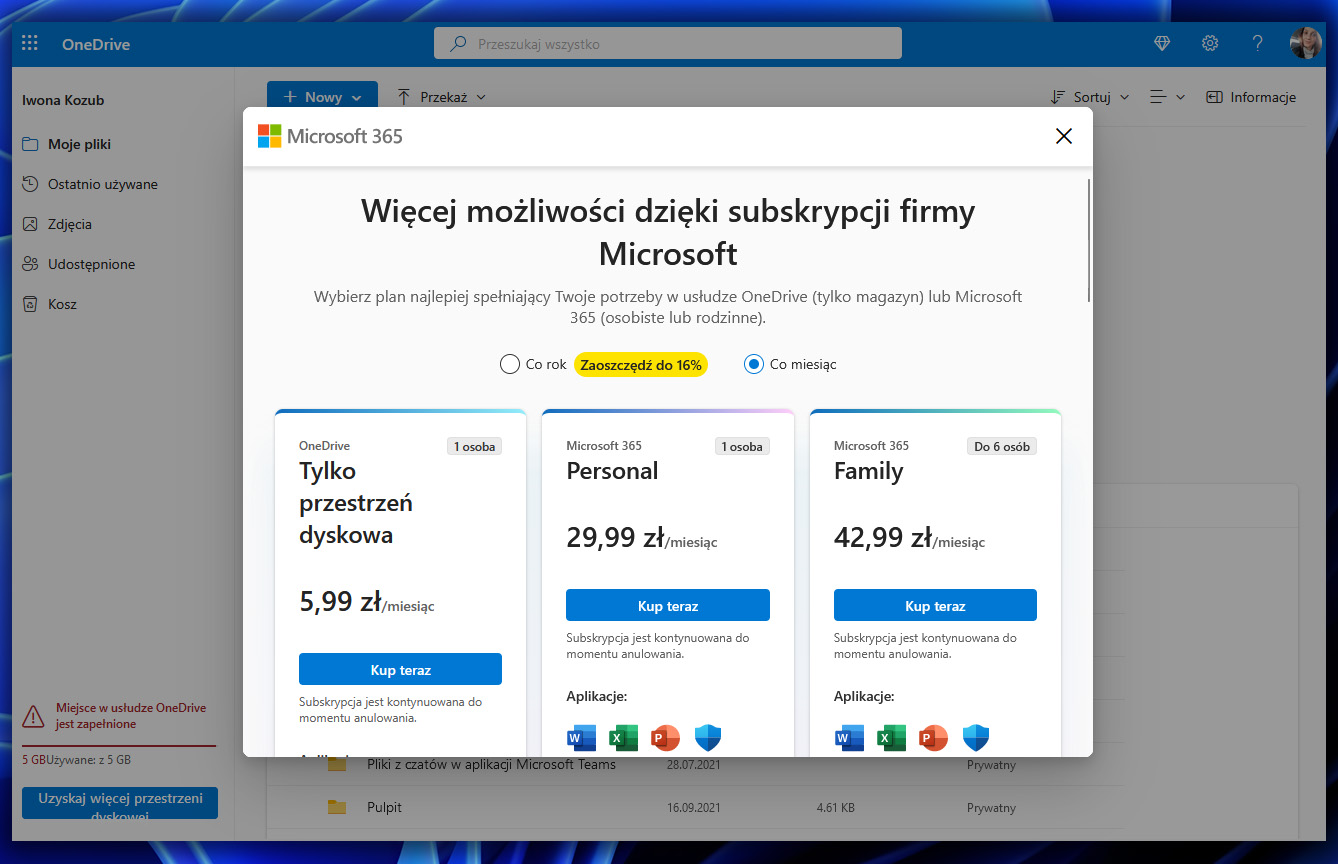
Task: Click the Zdjęcia picture icon
Action: click(x=30, y=224)
